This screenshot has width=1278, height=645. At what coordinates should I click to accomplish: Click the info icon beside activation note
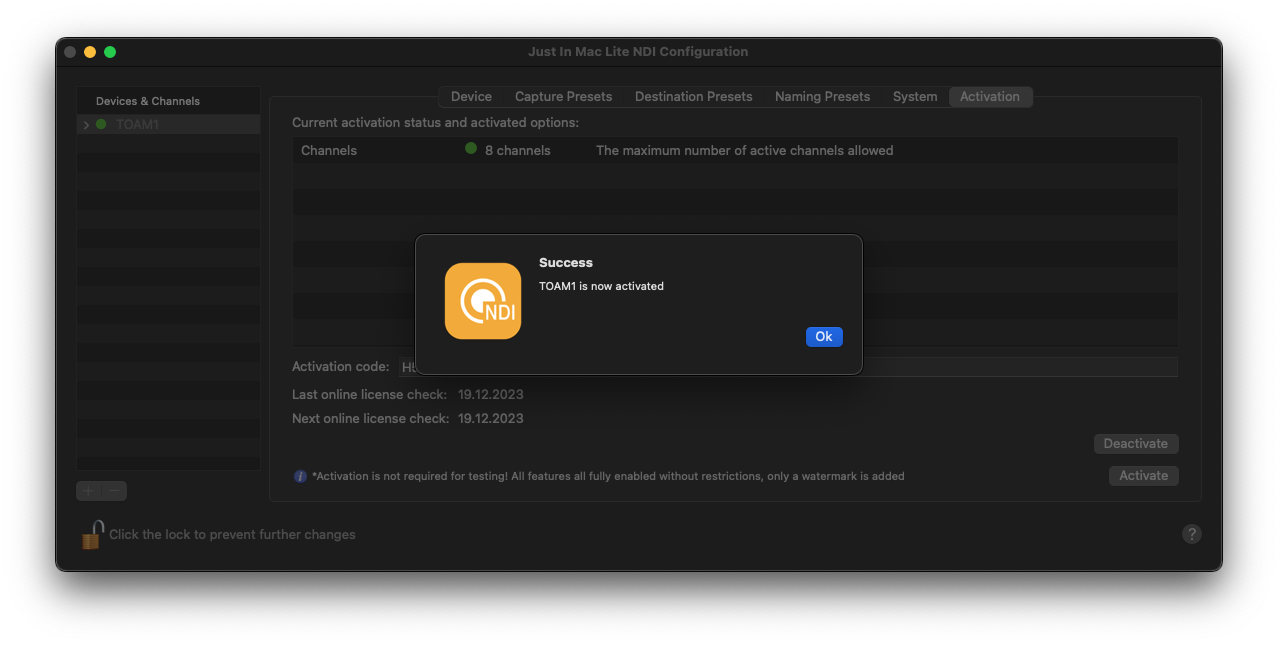[x=300, y=476]
